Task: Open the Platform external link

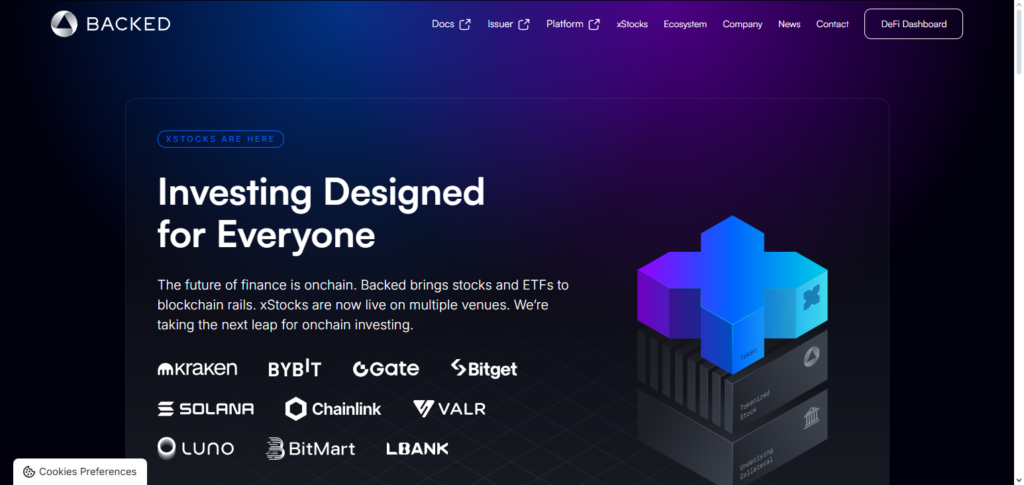Action: coord(573,24)
